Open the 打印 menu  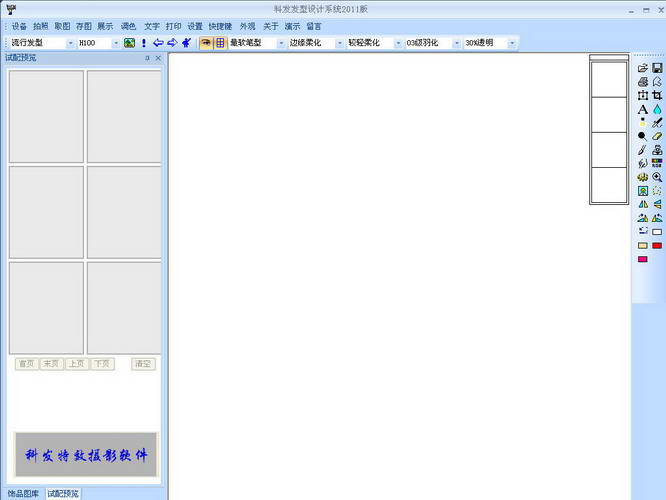click(173, 26)
